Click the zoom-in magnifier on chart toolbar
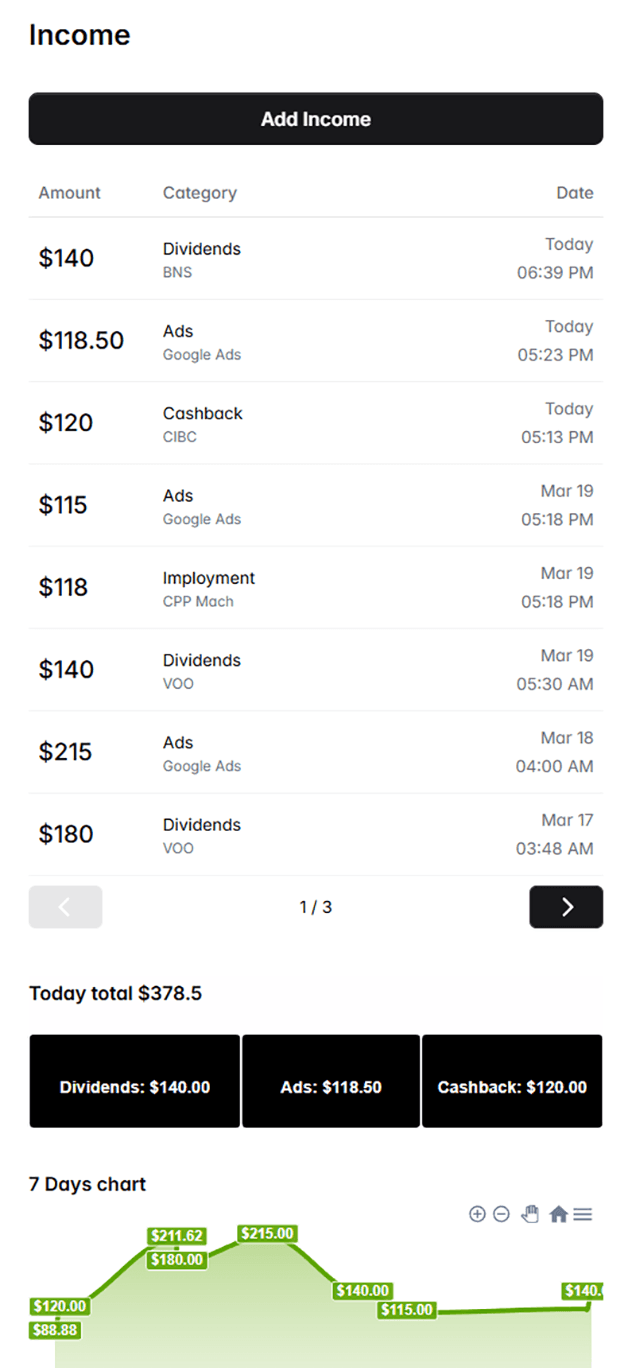This screenshot has width=632, height=1368. (477, 1214)
